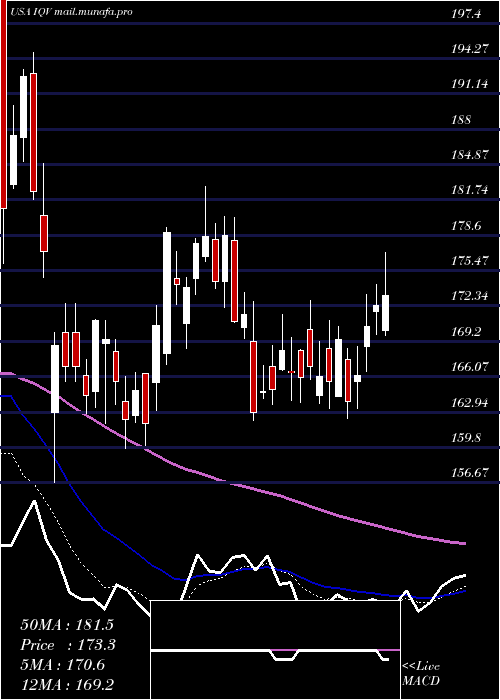Click the 188 price axis label
This screenshot has width=500, height=700.
[461, 120]
